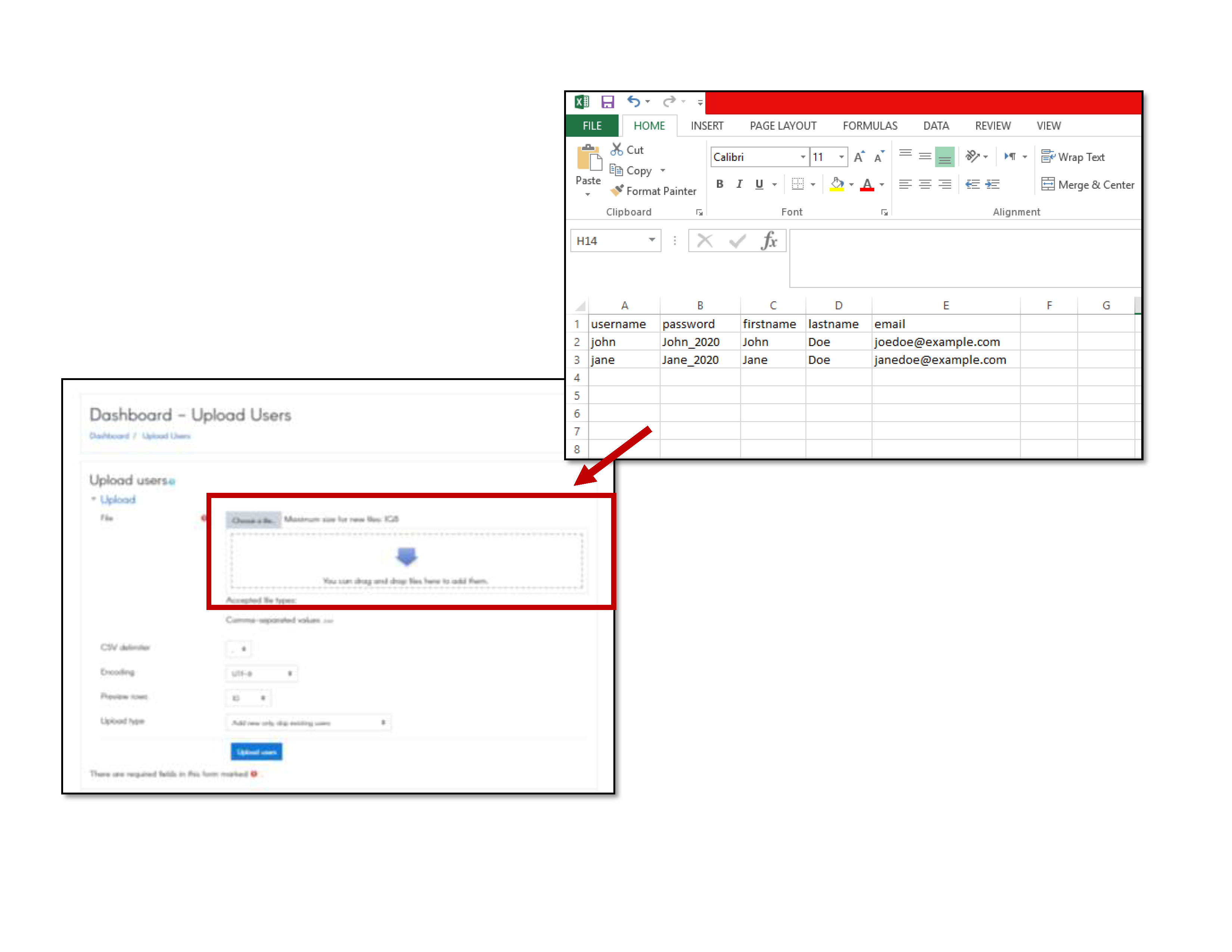
Task: Click the Undo arrow icon
Action: coord(633,102)
